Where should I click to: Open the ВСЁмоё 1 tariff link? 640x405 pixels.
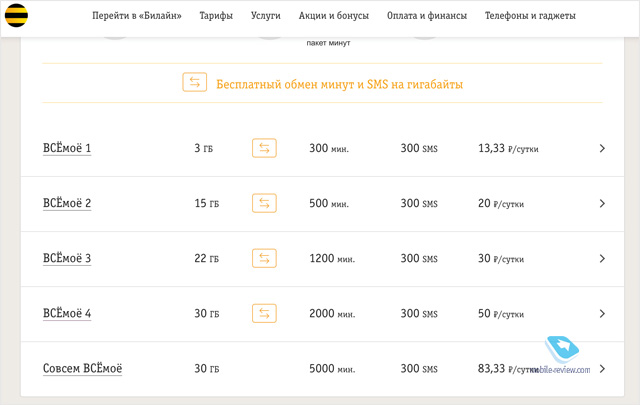[x=67, y=148]
